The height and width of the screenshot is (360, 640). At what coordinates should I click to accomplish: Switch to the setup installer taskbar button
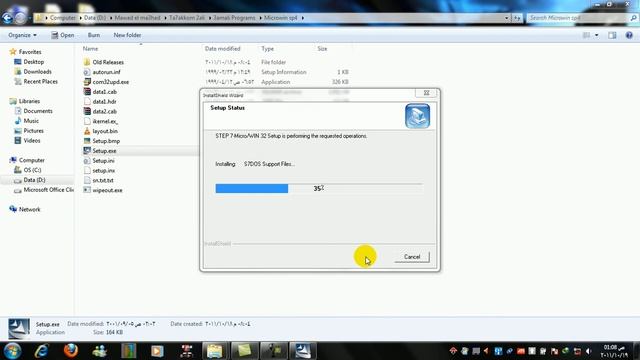click(x=302, y=351)
